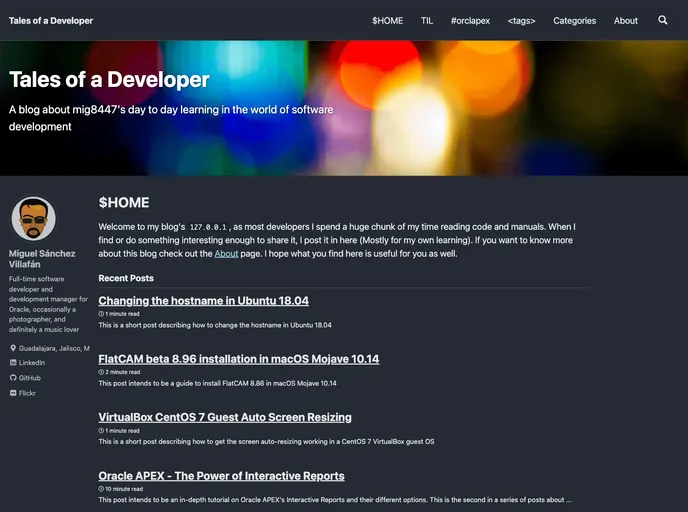Follow the About link in welcome text
The height and width of the screenshot is (512, 688).
[226, 254]
